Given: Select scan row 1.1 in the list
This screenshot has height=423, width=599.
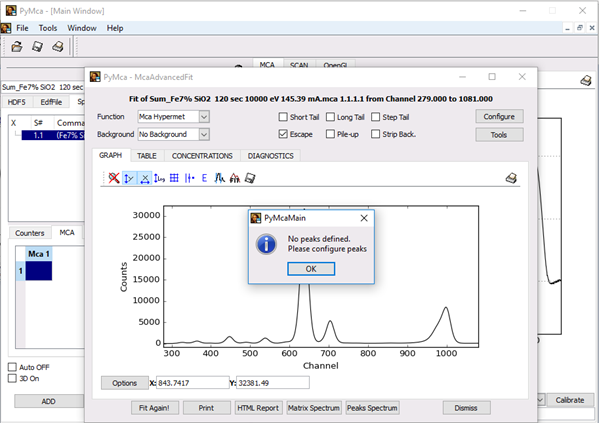Looking at the screenshot, I should click(53, 135).
